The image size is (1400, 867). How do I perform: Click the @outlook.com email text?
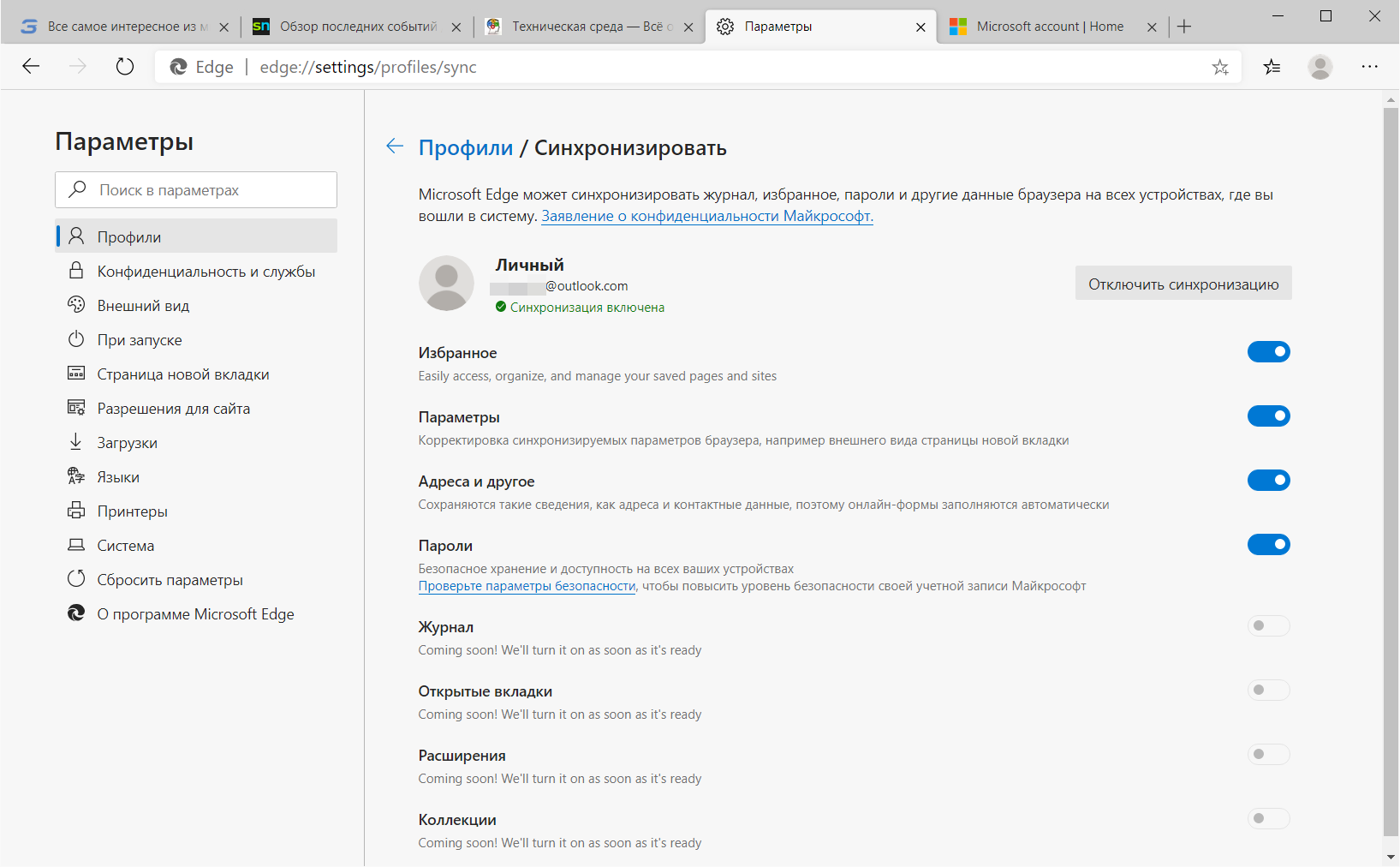pos(587,286)
